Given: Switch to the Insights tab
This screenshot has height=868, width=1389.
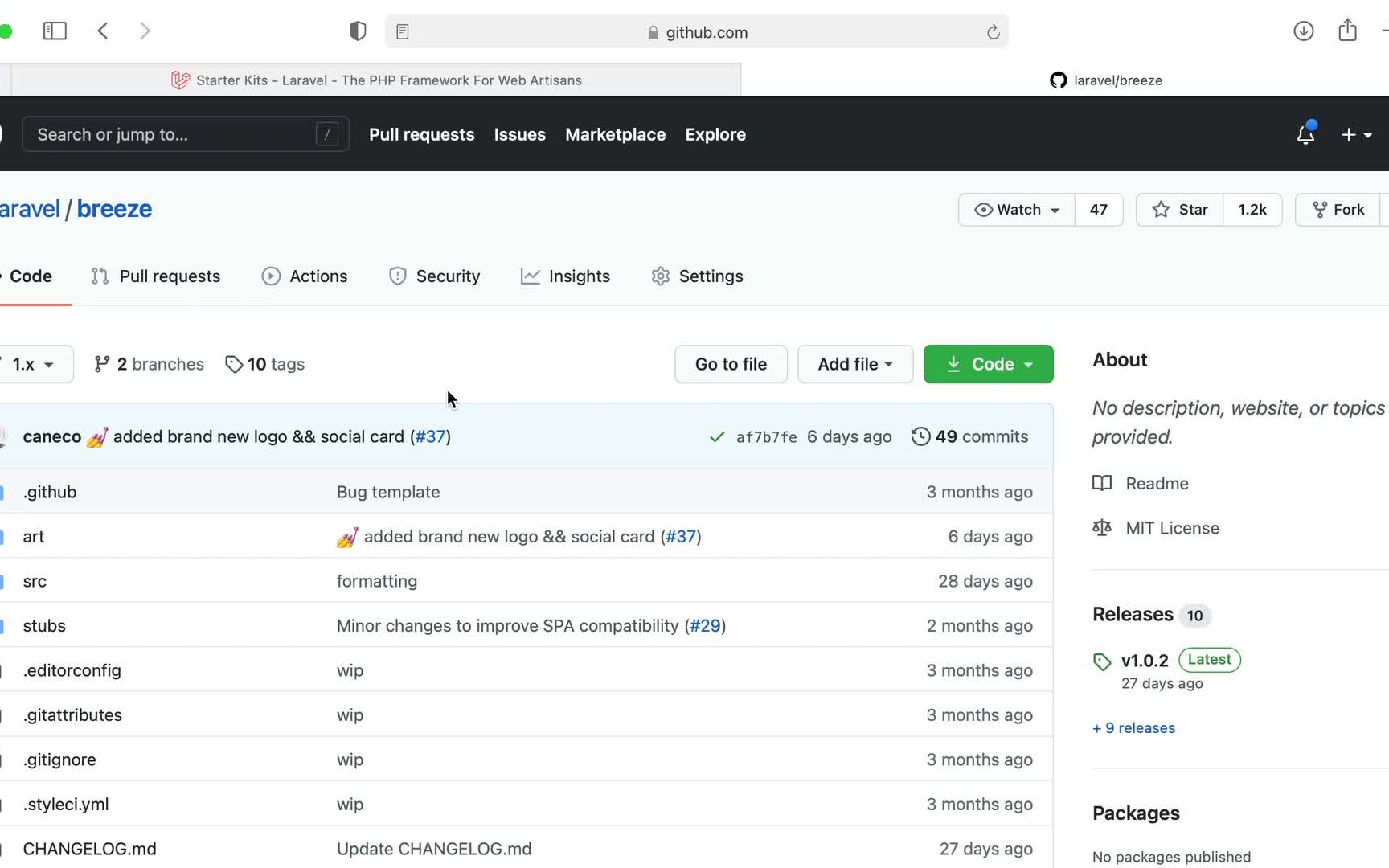Looking at the screenshot, I should coord(565,276).
